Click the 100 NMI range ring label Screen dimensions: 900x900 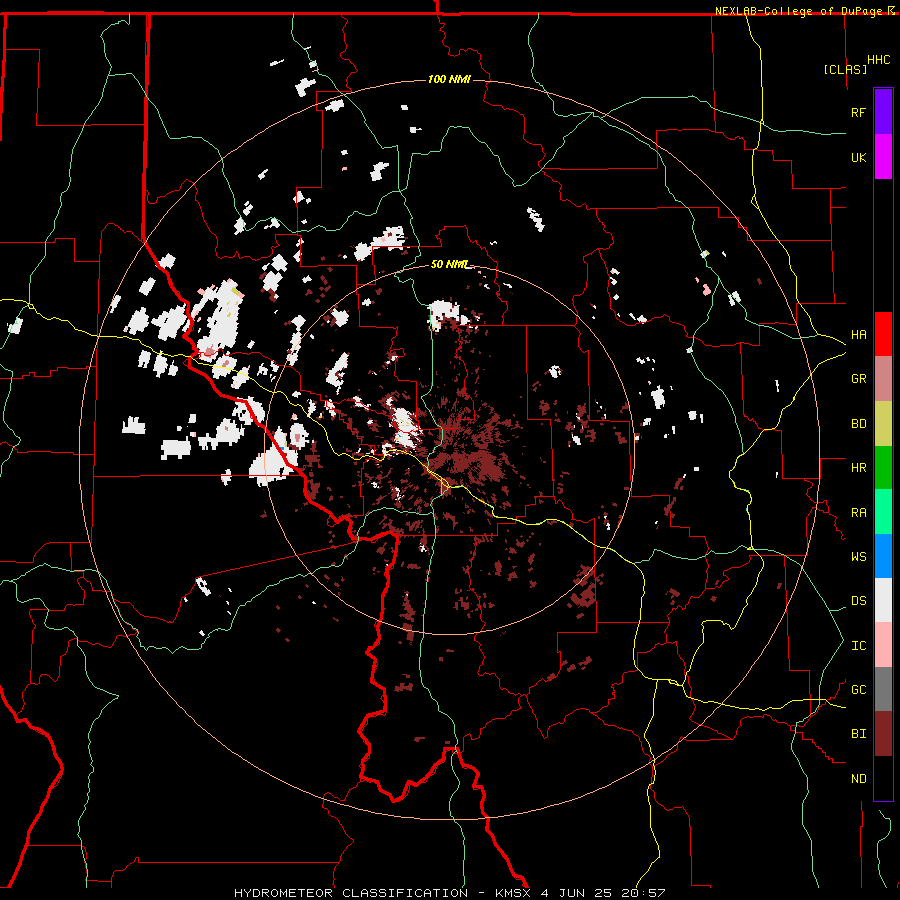tap(449, 79)
